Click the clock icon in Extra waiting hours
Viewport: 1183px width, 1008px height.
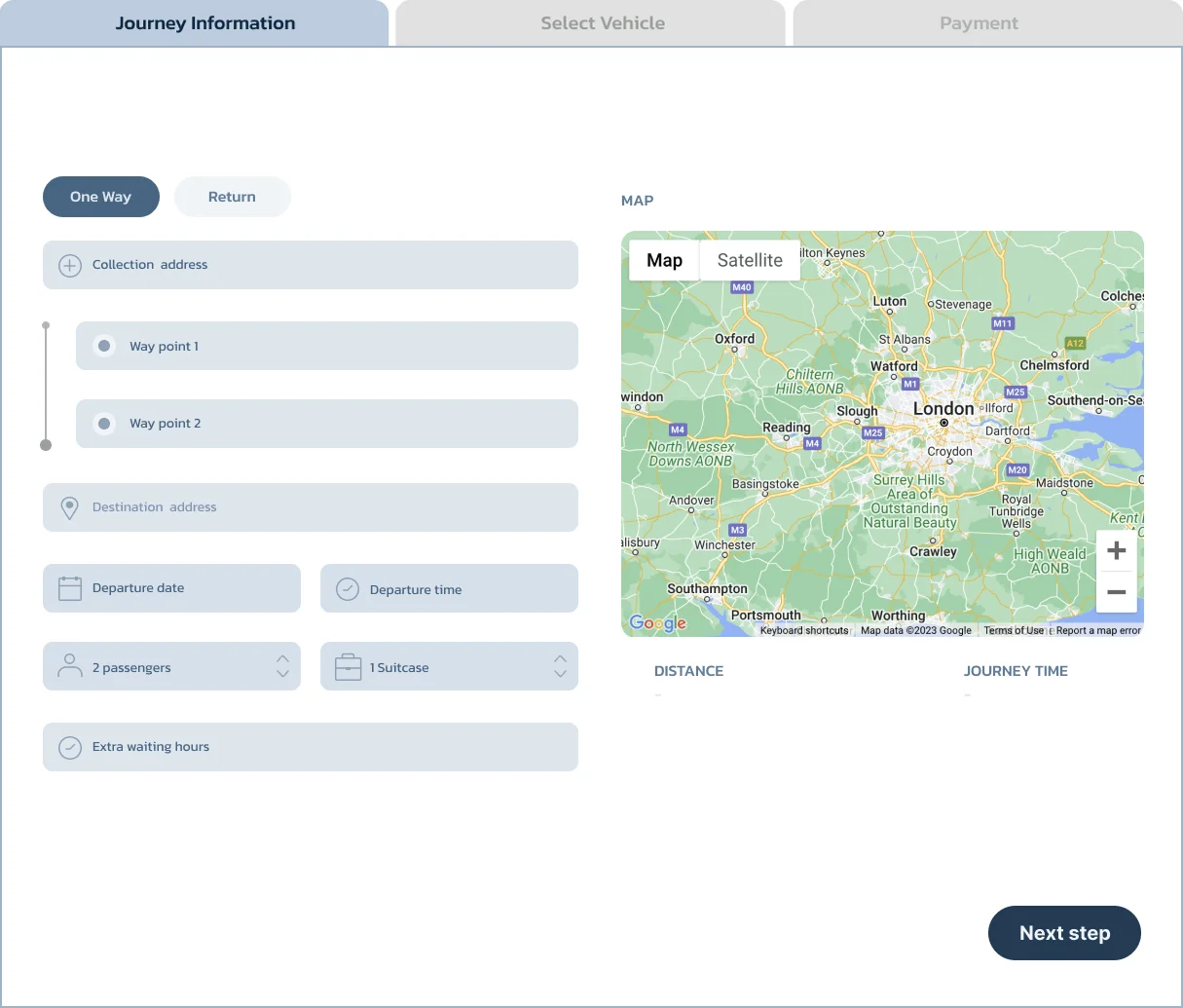[70, 747]
